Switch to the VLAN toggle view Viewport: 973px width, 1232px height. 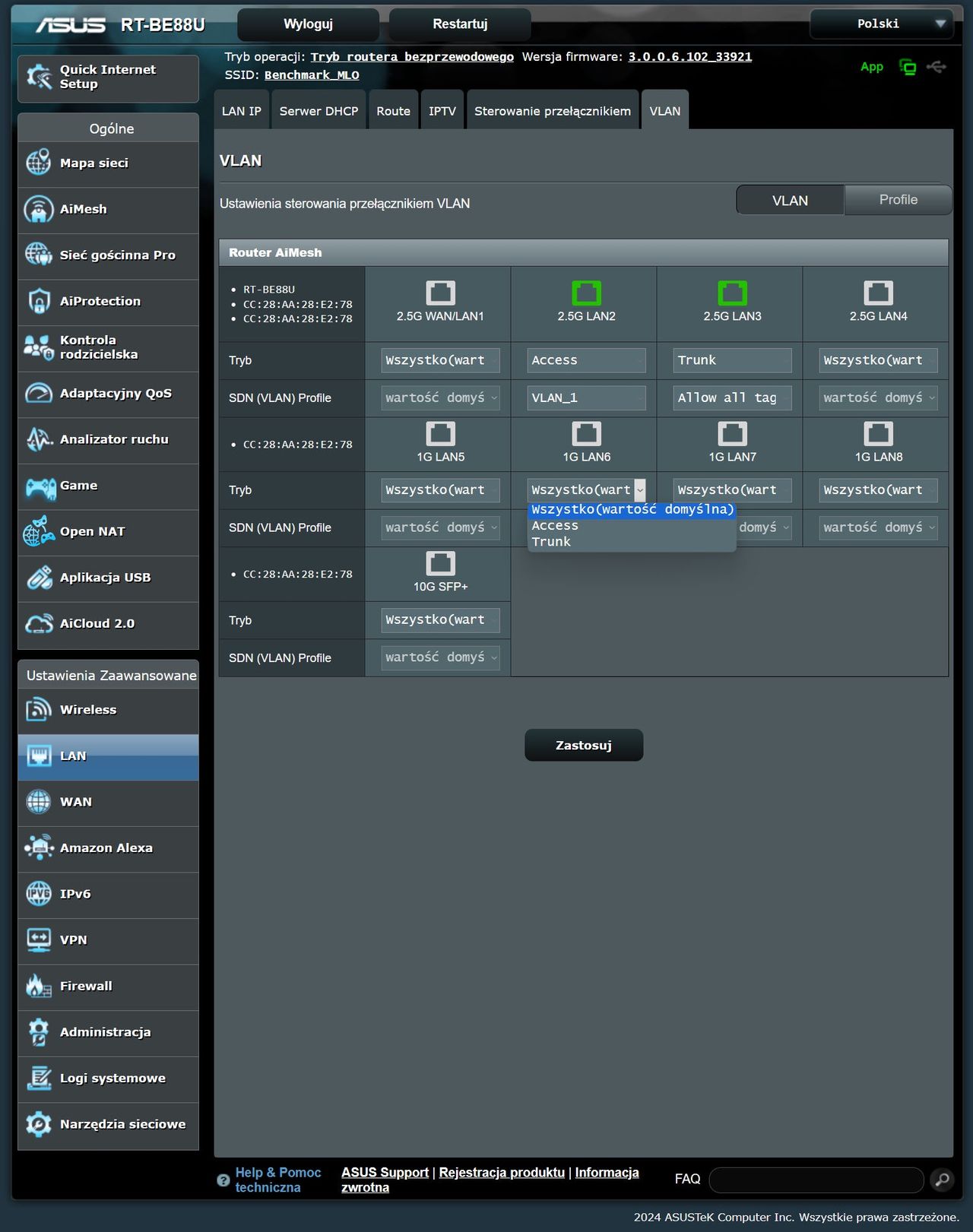click(790, 201)
